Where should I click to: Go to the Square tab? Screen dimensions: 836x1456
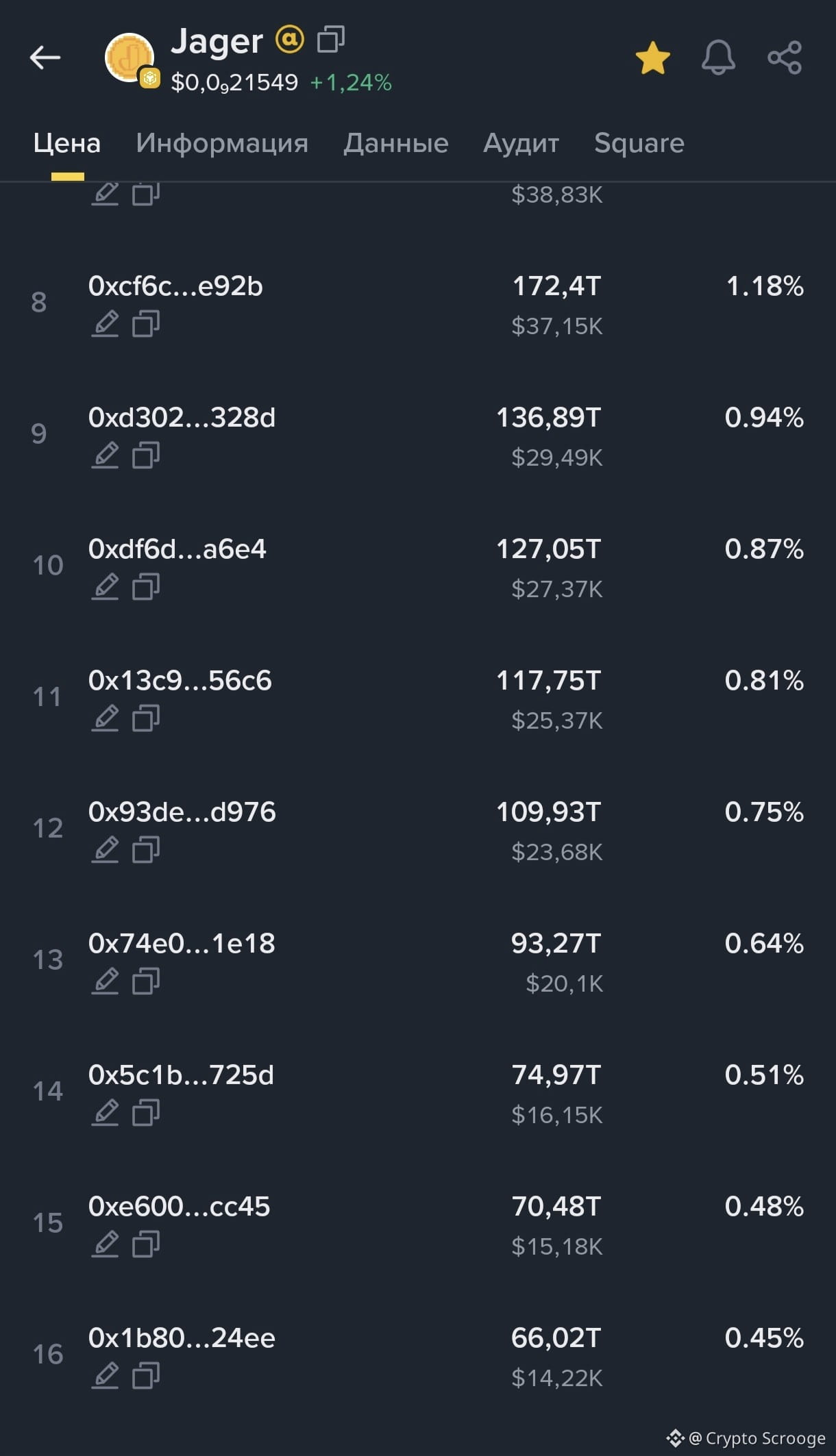point(639,143)
